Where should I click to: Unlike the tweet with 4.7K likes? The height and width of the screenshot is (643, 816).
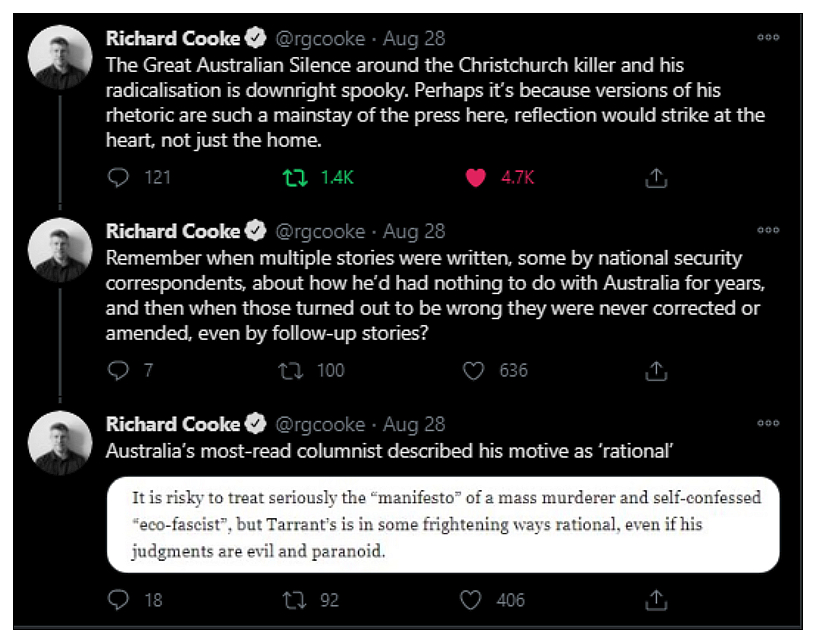476,178
